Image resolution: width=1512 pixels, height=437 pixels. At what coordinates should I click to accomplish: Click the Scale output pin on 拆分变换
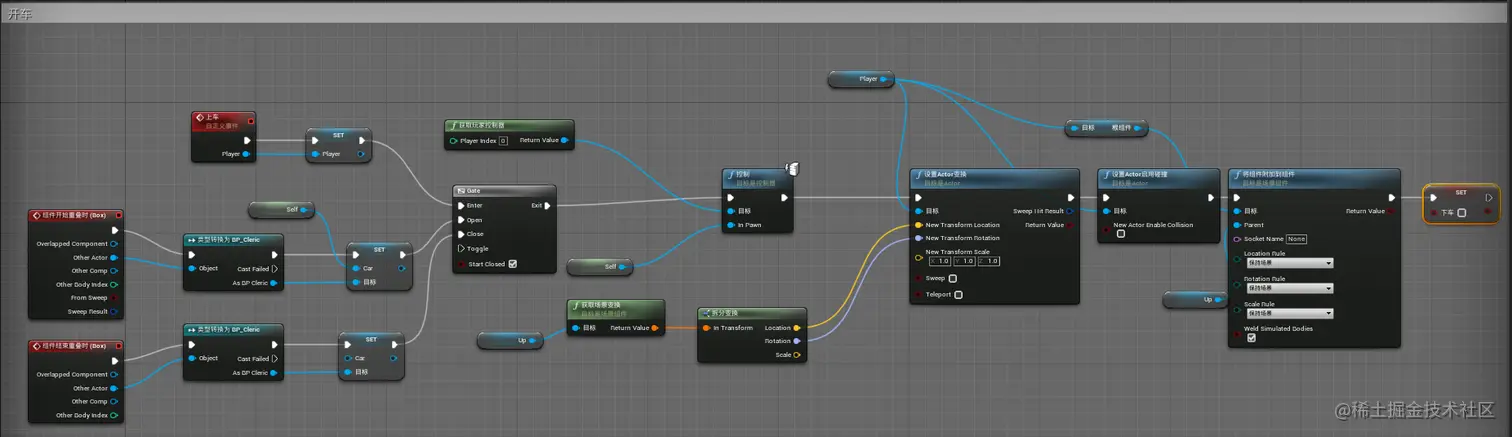[797, 354]
